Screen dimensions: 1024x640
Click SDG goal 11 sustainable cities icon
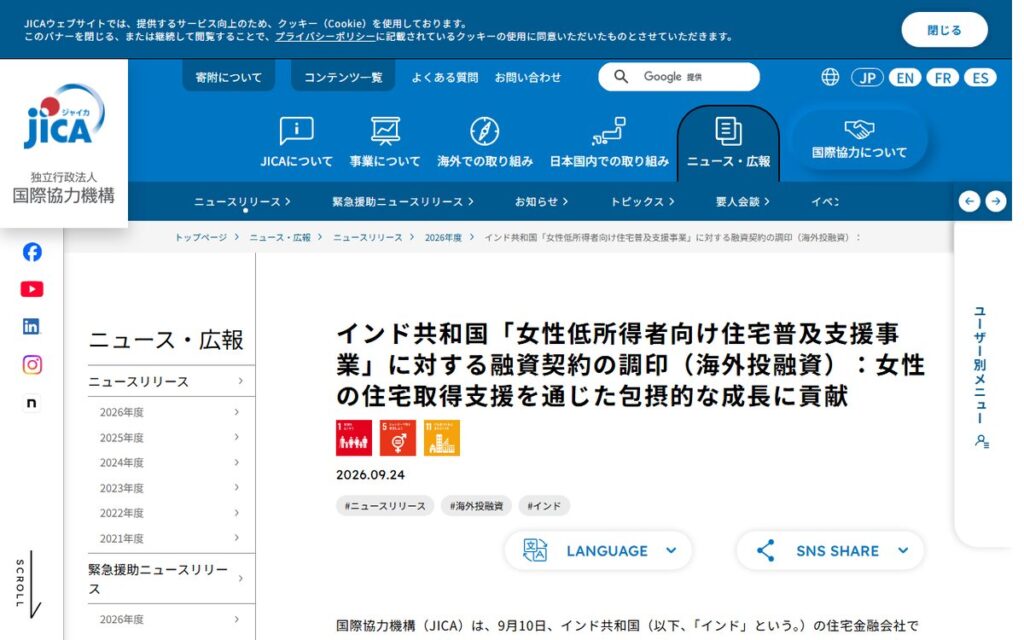pos(441,438)
